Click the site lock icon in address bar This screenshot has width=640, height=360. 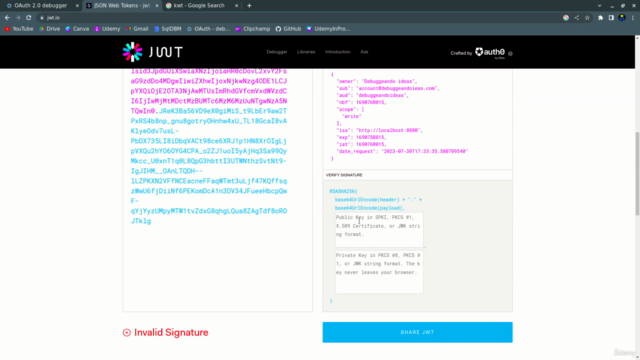[42, 18]
